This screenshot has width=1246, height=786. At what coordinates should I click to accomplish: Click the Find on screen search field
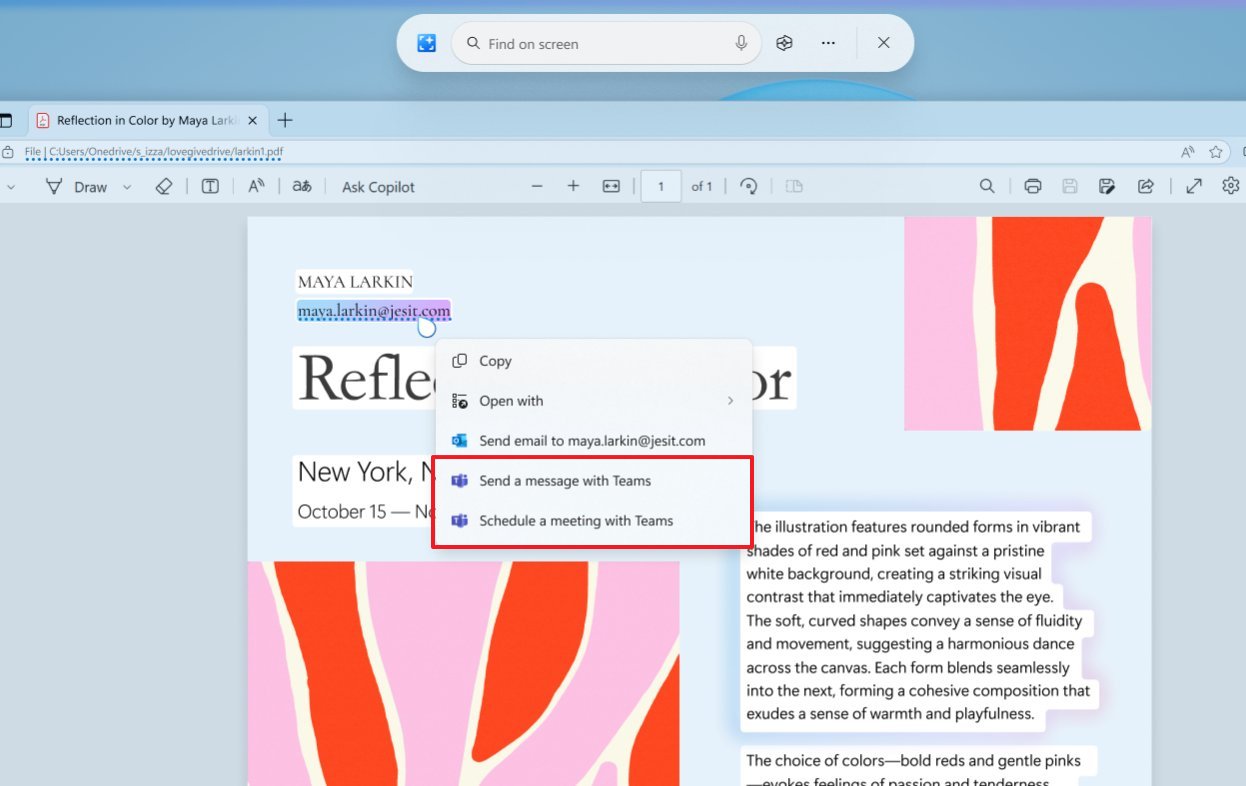click(606, 43)
